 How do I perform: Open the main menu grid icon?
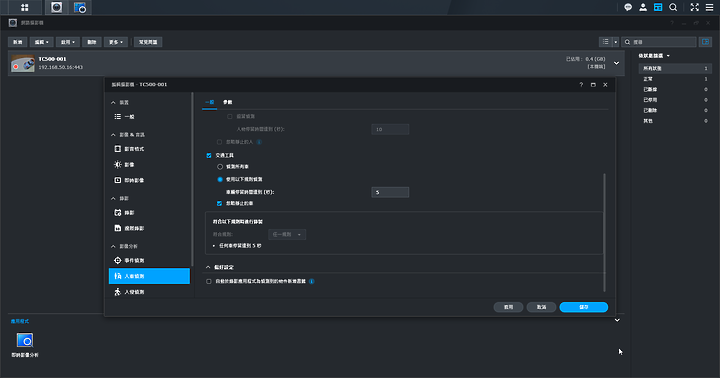point(24,7)
